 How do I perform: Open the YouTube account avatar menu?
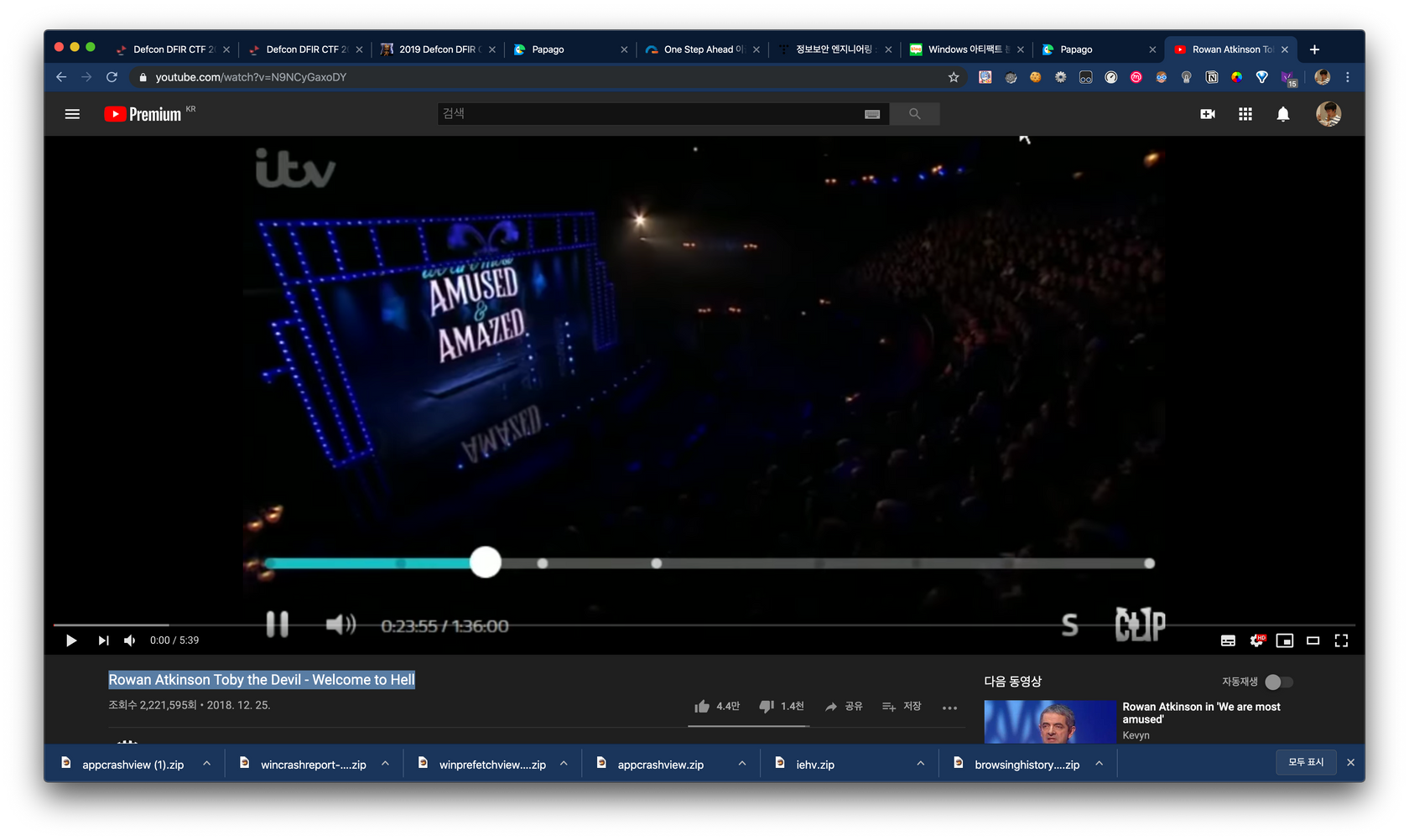(x=1328, y=114)
